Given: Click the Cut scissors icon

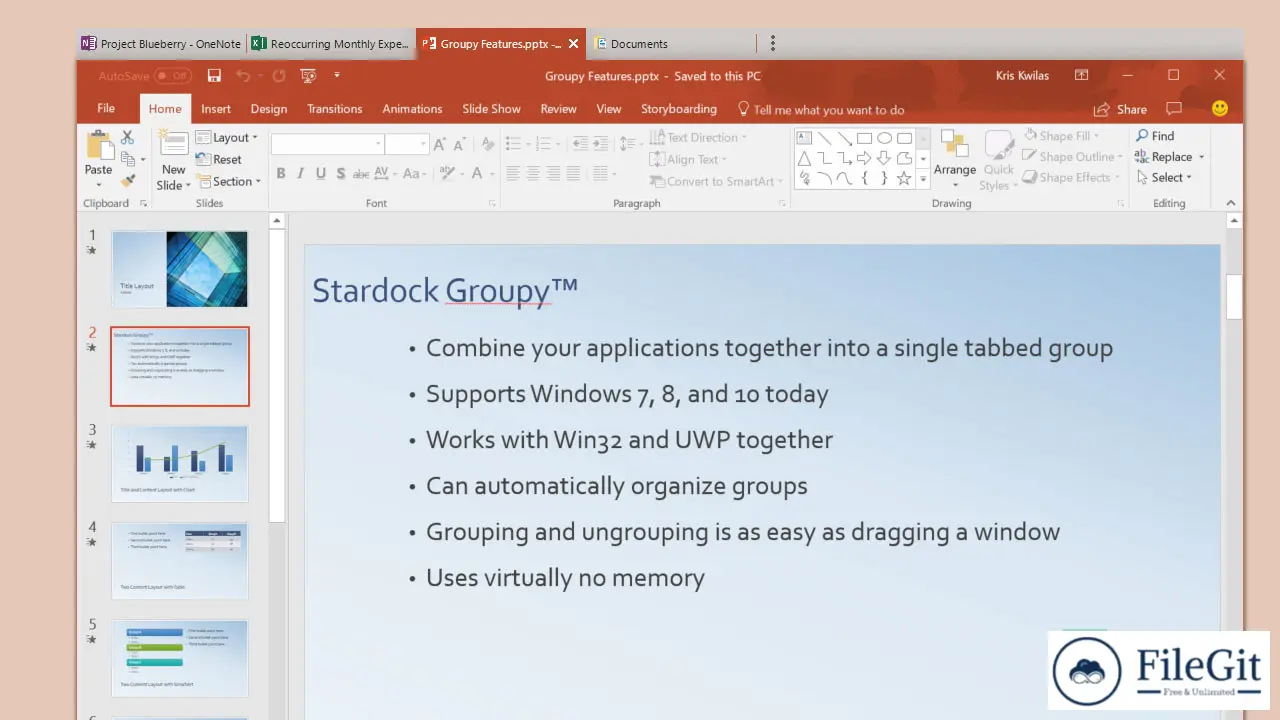Looking at the screenshot, I should 127,137.
